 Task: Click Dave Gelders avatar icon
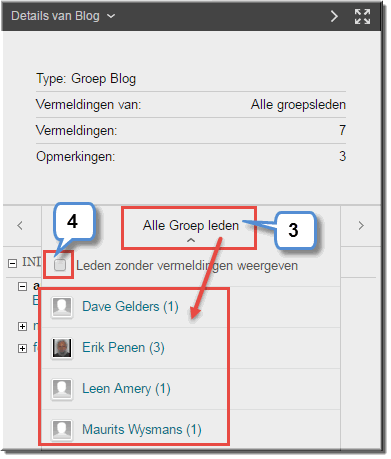62,307
